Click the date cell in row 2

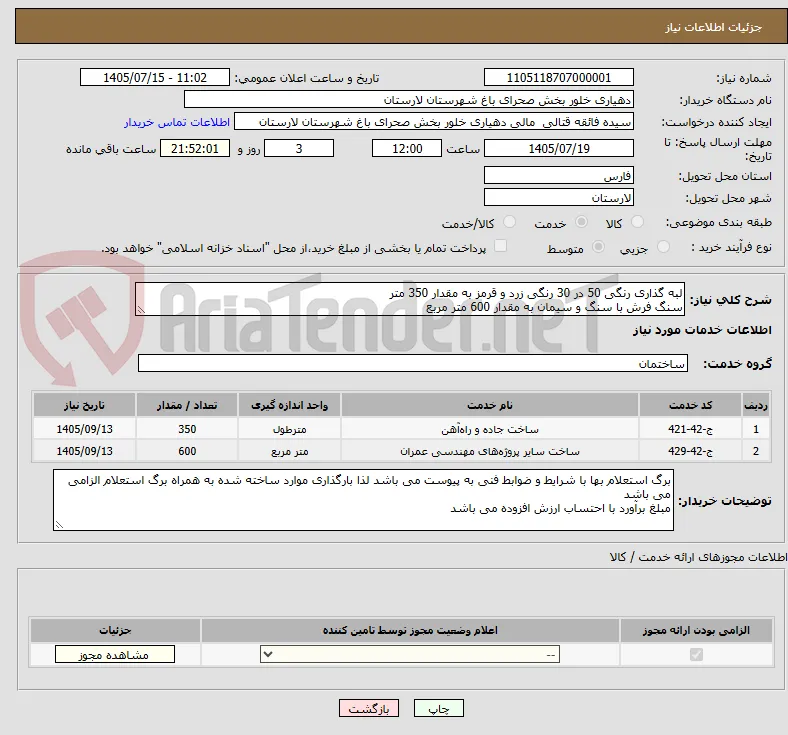[84, 451]
